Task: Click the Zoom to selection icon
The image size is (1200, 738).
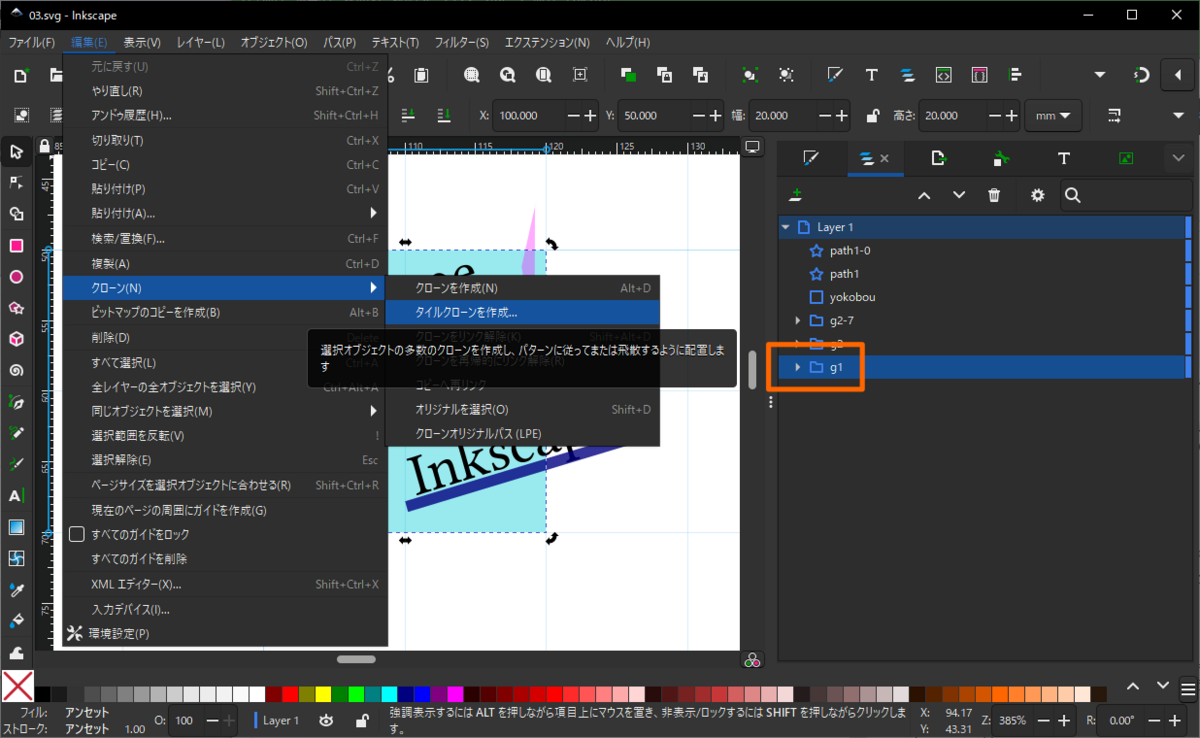Action: [471, 75]
